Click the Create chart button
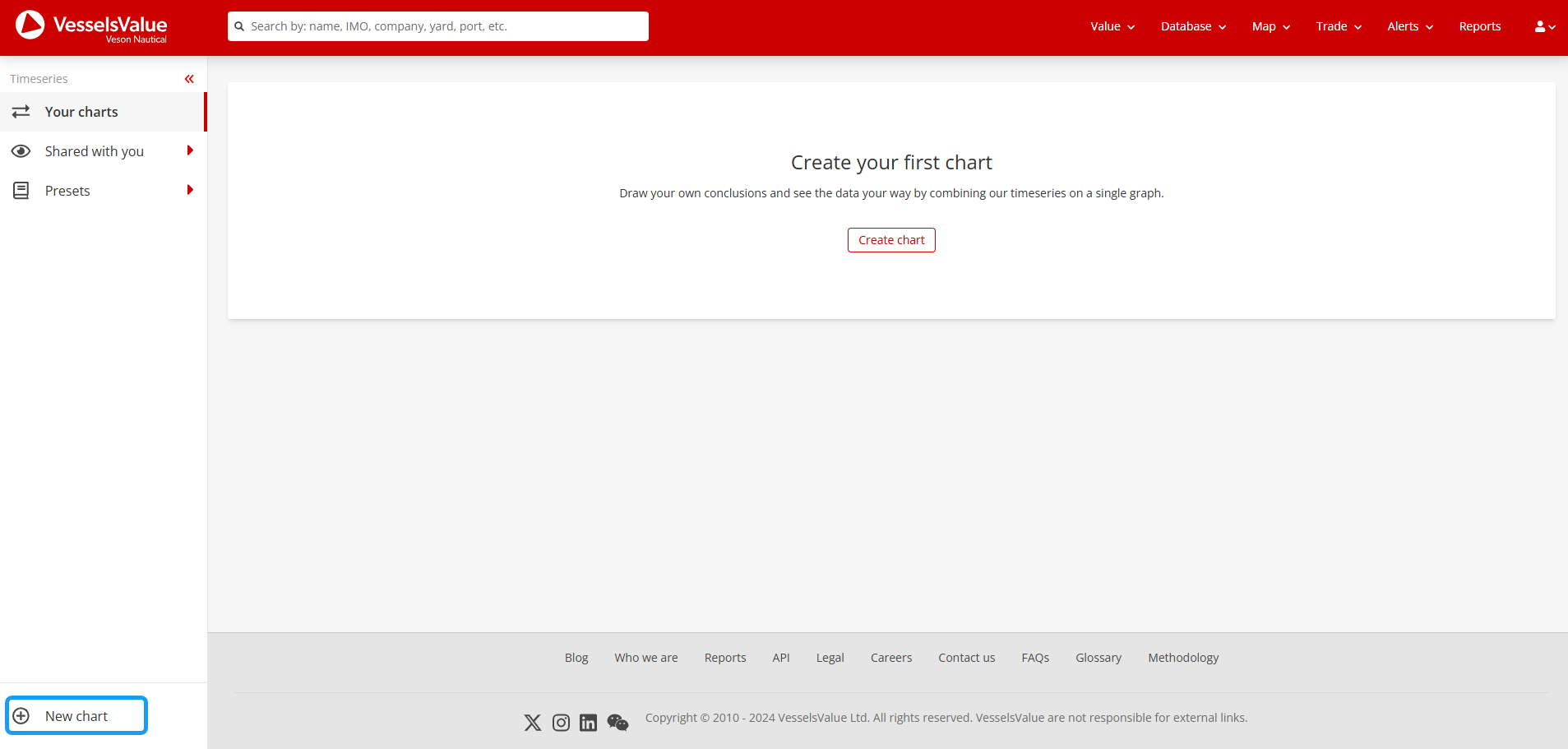The image size is (1568, 749). click(890, 239)
